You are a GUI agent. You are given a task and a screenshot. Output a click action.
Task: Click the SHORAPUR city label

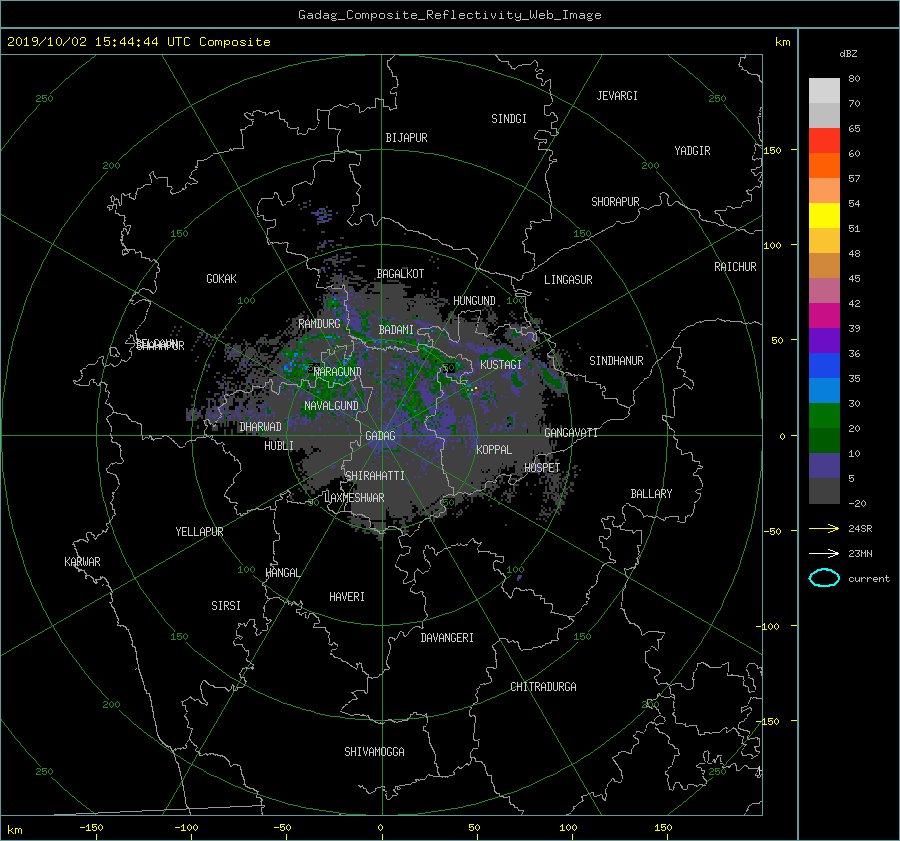(615, 202)
